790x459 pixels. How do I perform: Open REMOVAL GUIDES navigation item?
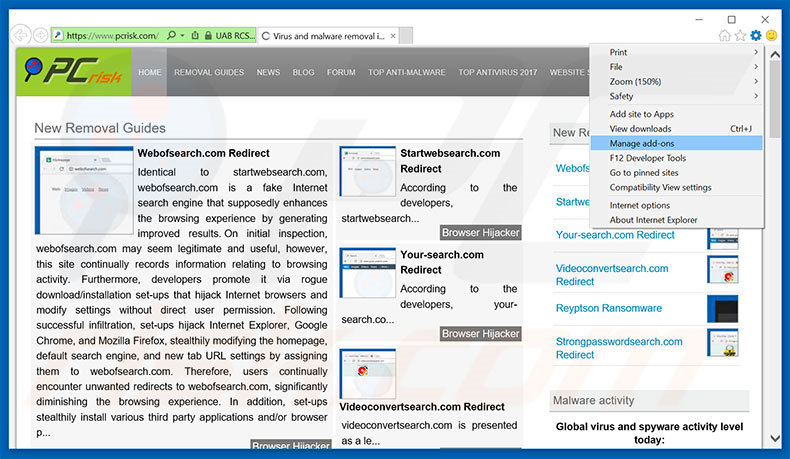[209, 72]
